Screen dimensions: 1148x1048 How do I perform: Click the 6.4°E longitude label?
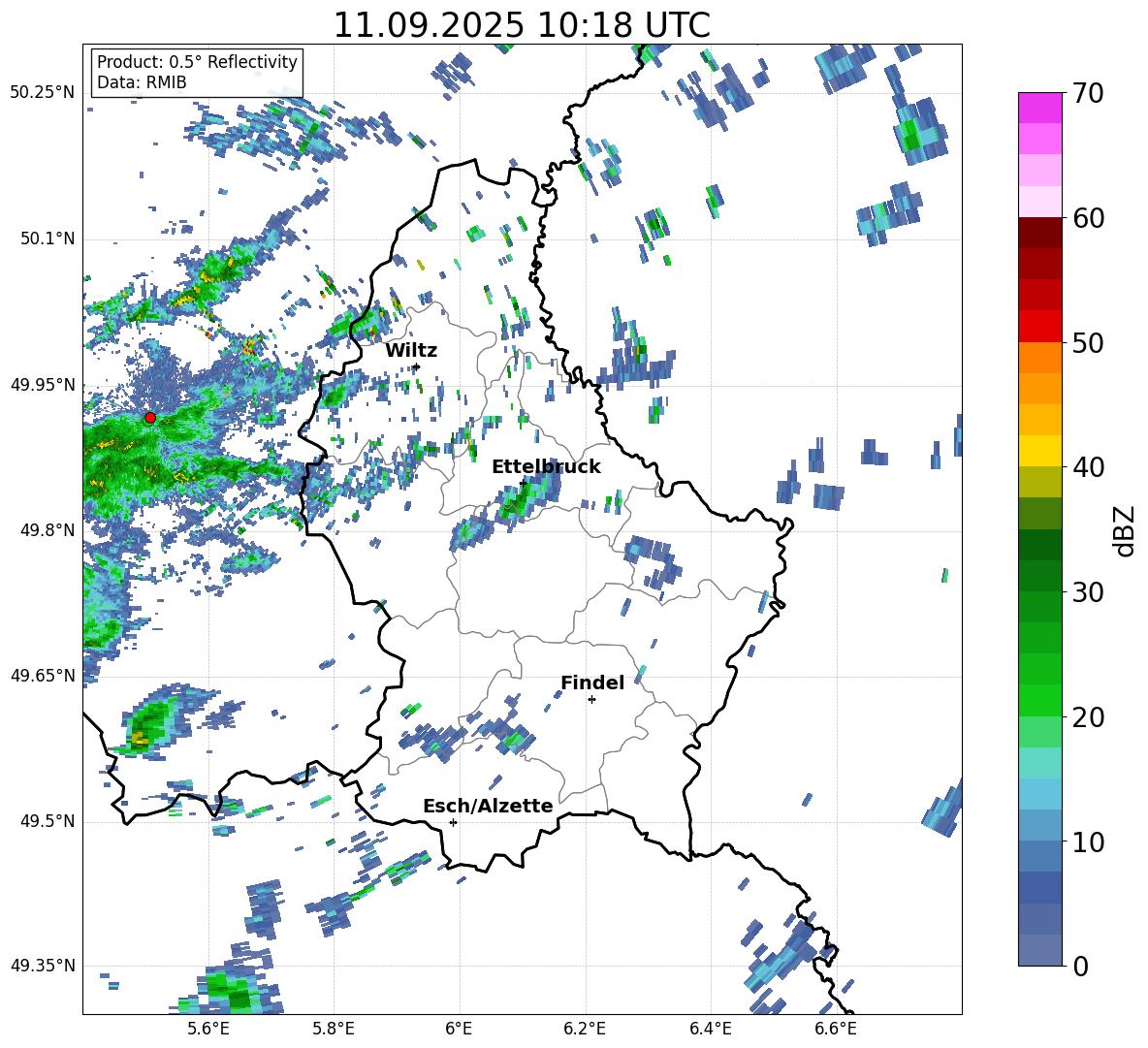click(710, 1029)
